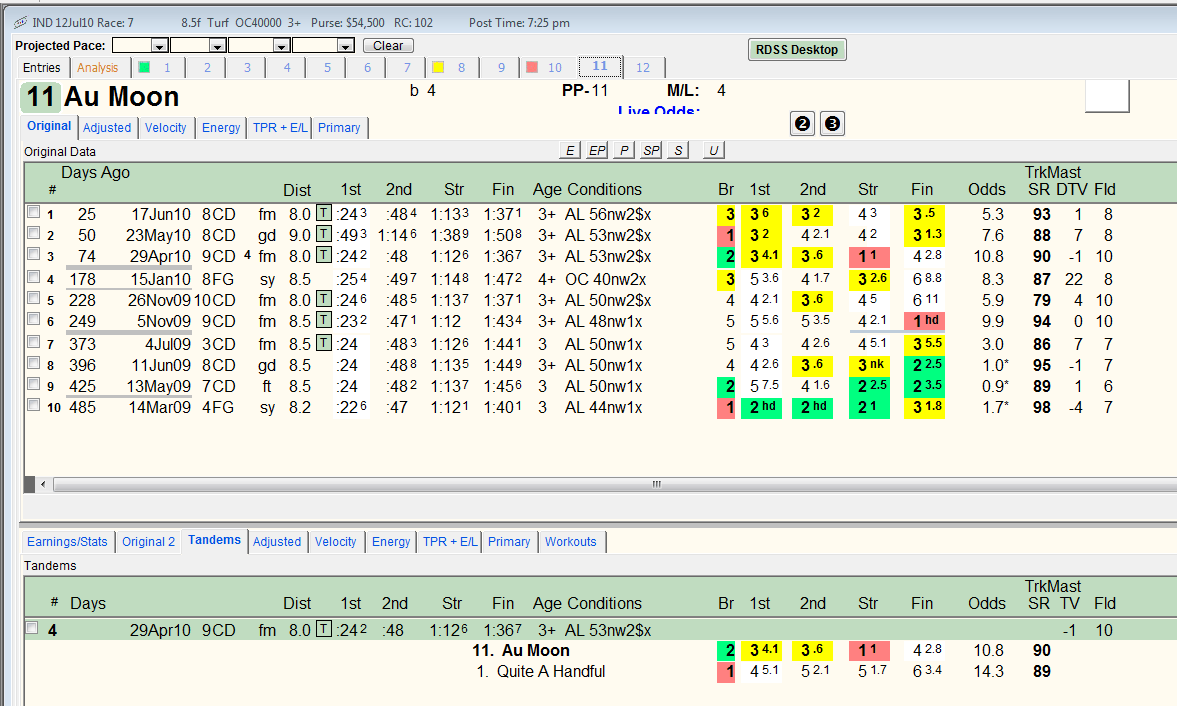Click the green square on horse tab 1
The height and width of the screenshot is (706, 1177).
(144, 67)
